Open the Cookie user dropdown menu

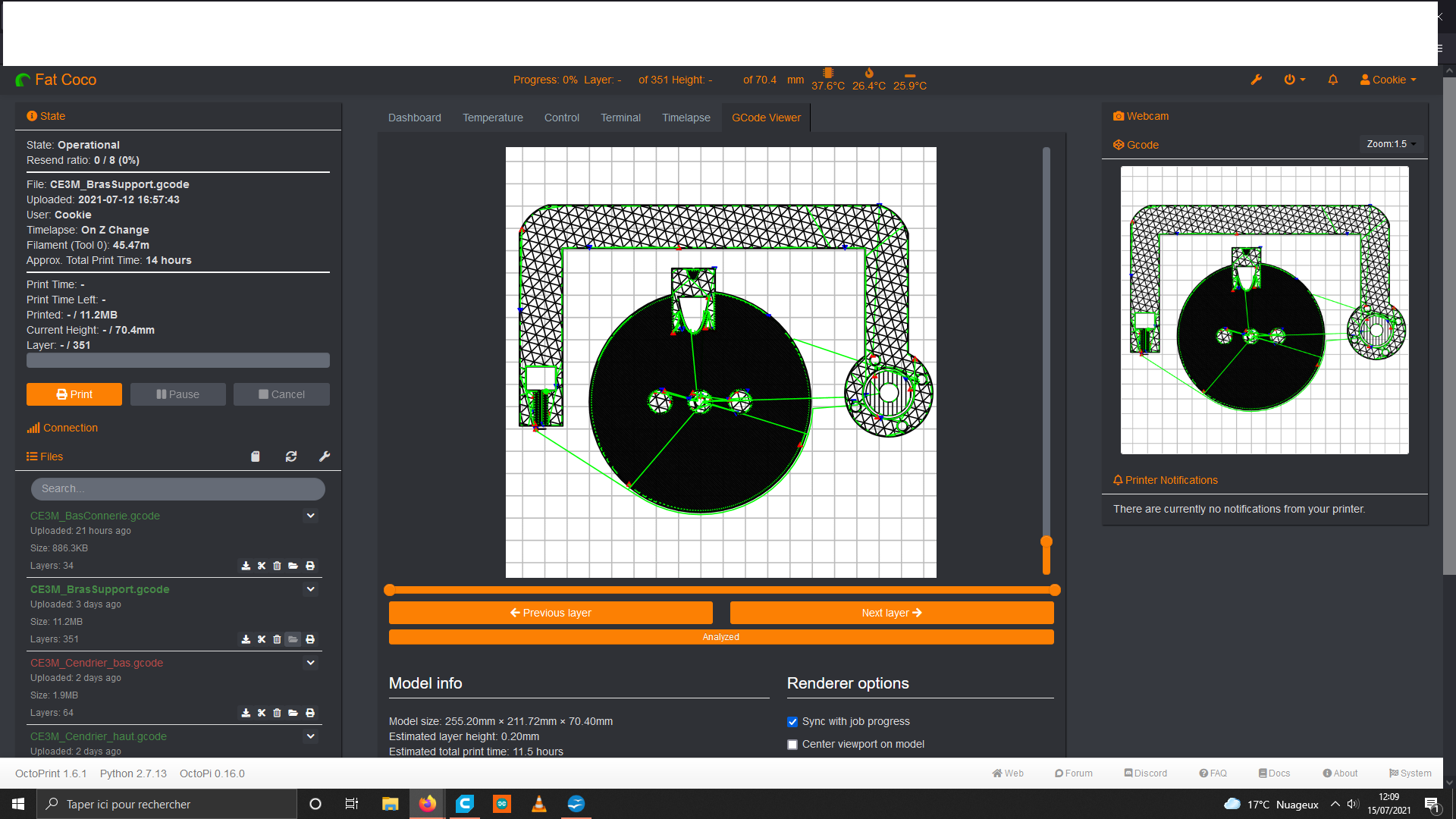(x=1389, y=80)
